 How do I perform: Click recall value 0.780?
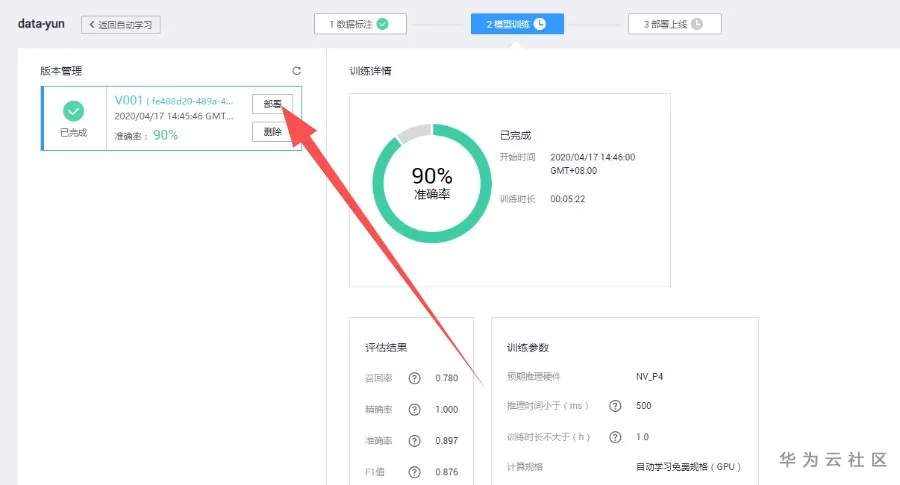tap(447, 378)
